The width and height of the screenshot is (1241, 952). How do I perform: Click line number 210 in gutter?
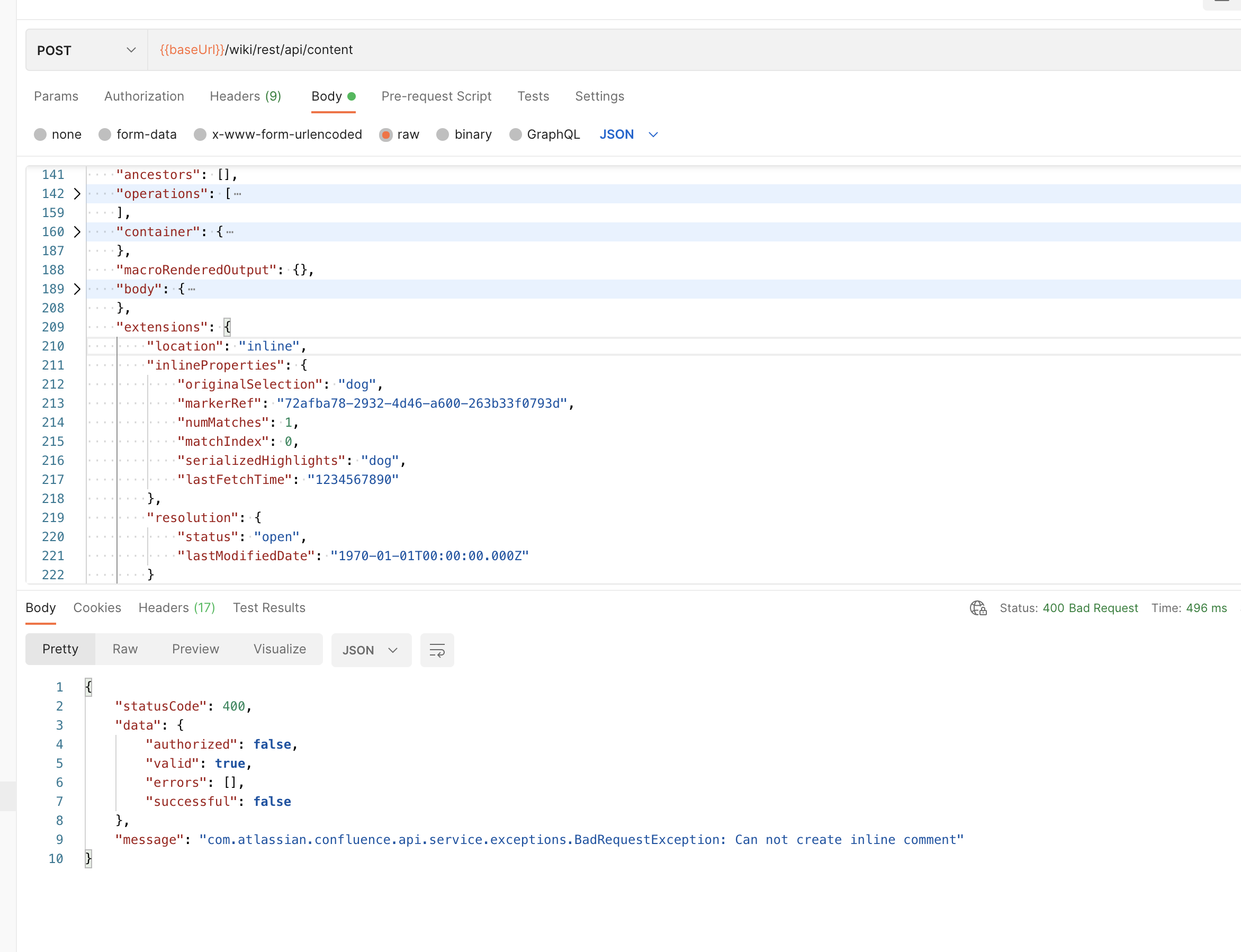pos(53,346)
